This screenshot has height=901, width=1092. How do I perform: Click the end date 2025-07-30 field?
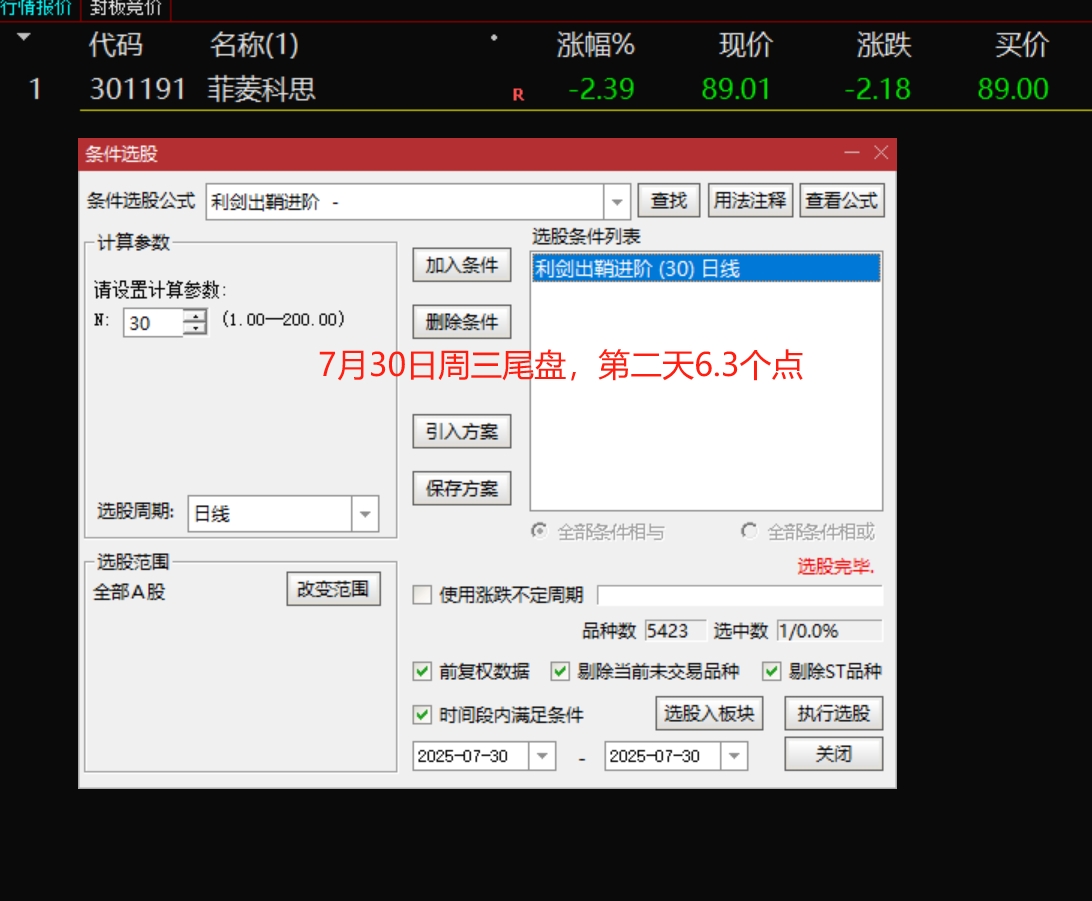point(663,756)
